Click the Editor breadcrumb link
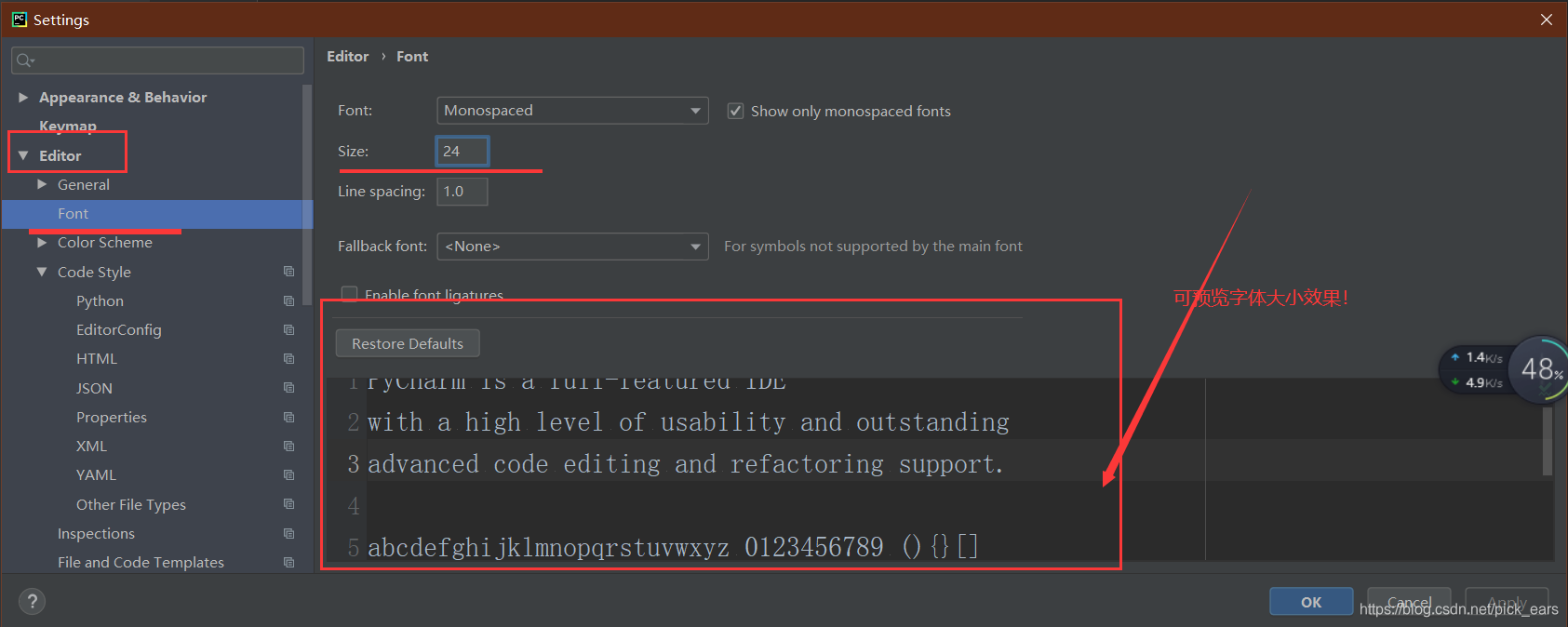The height and width of the screenshot is (627, 1568). (347, 56)
